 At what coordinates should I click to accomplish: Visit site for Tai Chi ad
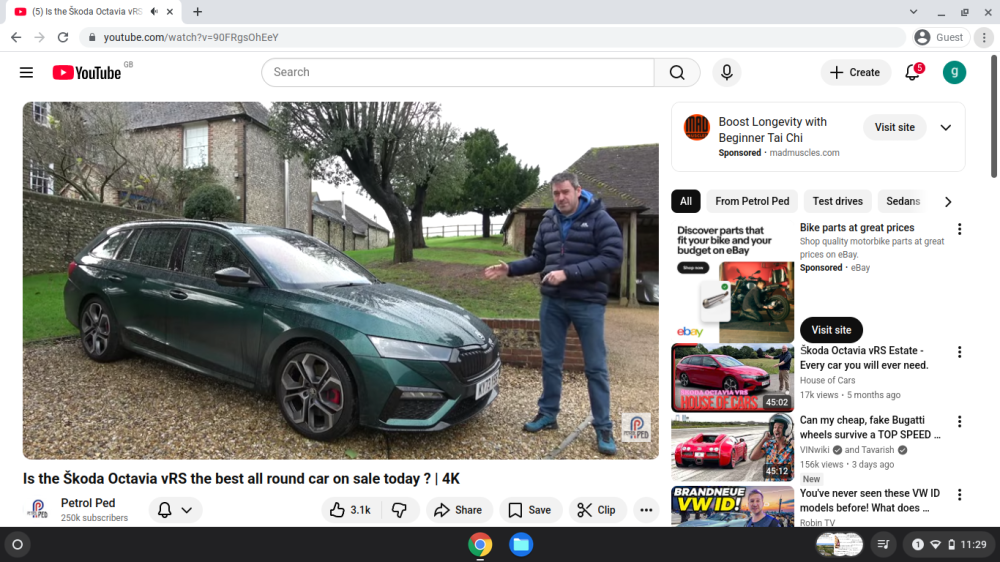click(894, 128)
